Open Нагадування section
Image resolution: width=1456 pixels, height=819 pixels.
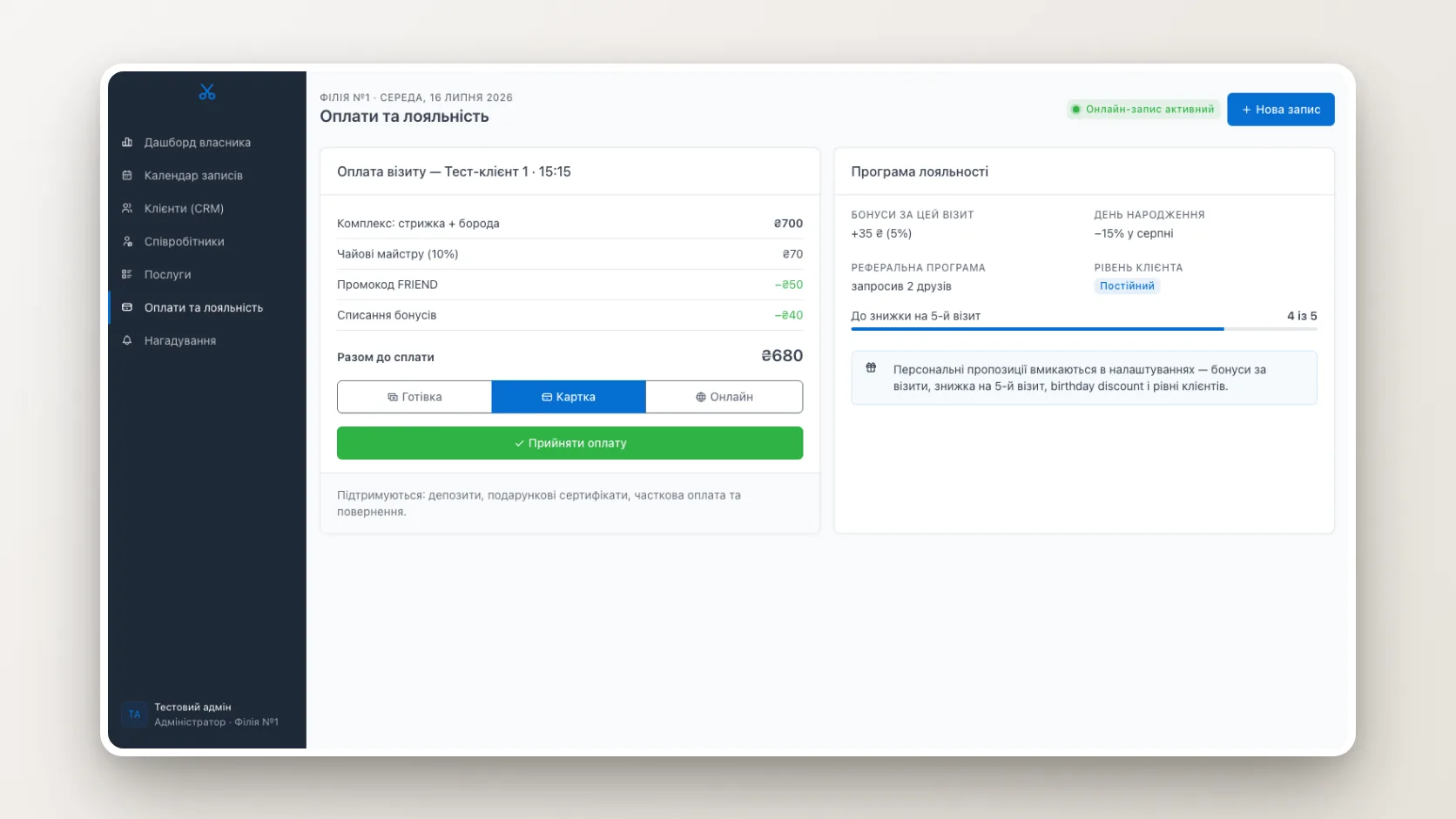point(207,340)
